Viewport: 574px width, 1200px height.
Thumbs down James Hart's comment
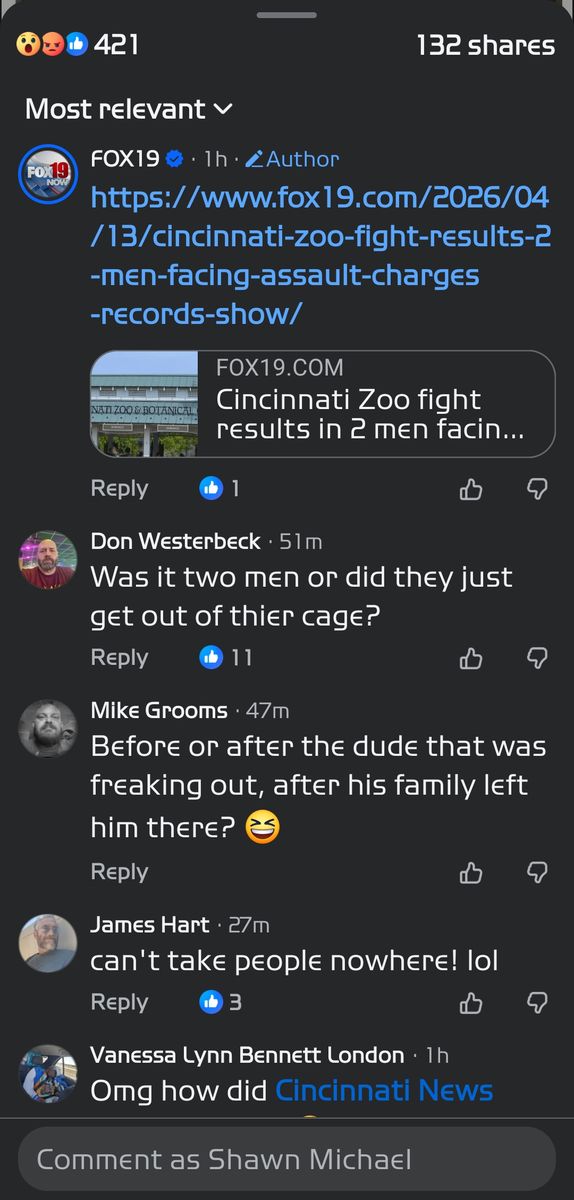[537, 1003]
